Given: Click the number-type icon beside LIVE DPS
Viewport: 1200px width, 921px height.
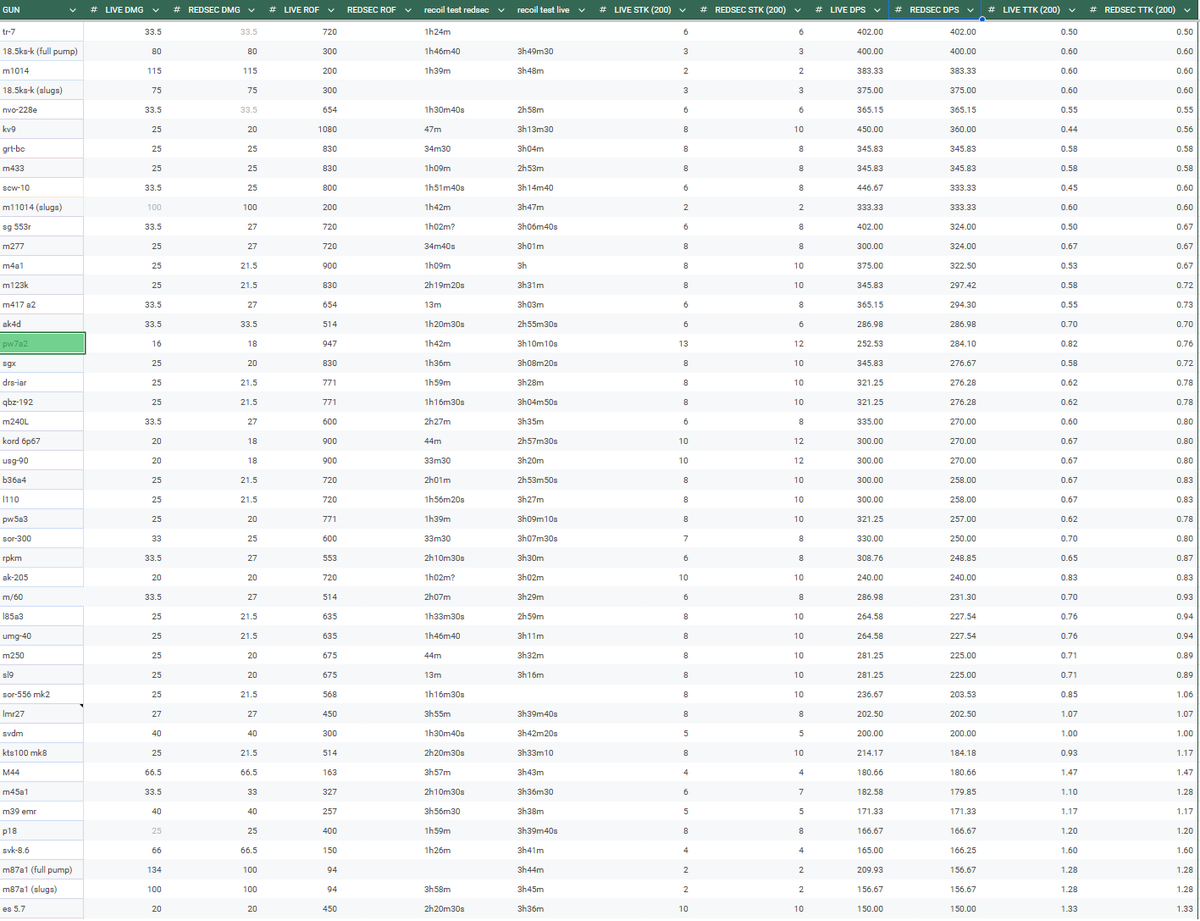Looking at the screenshot, I should click(819, 11).
